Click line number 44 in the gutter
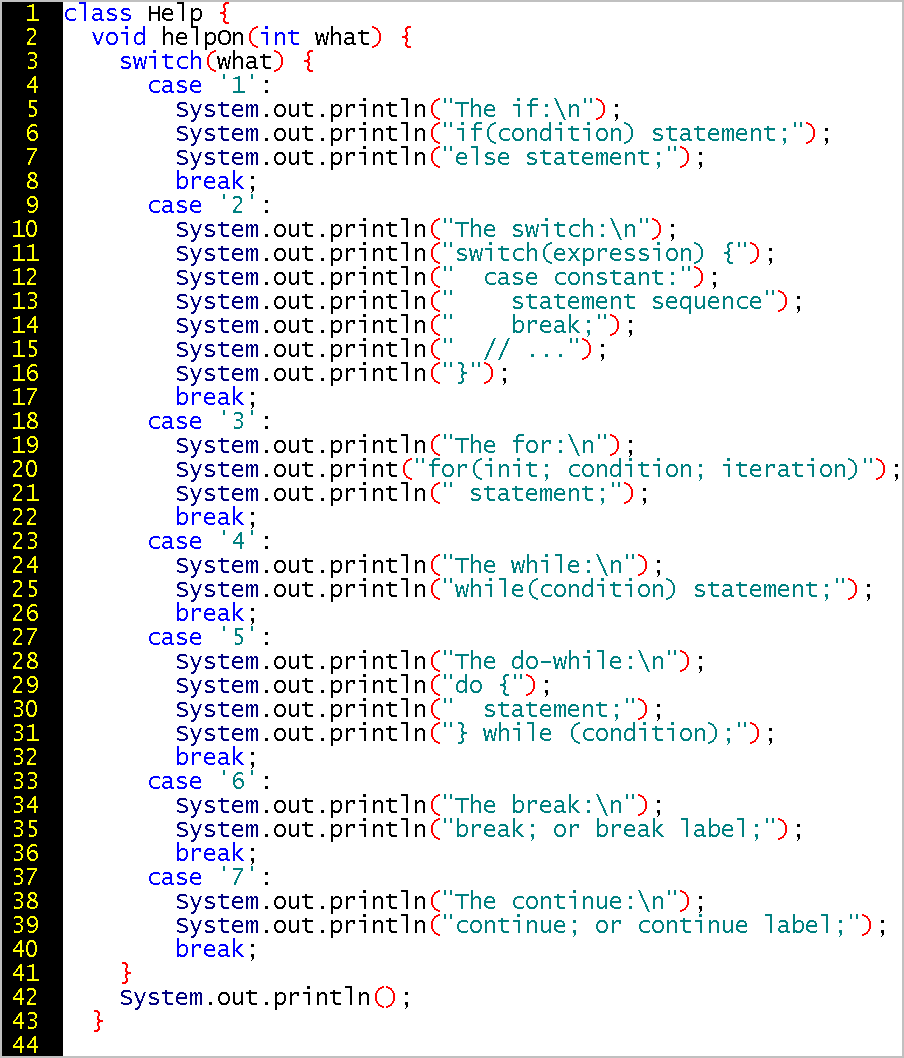Image resolution: width=904 pixels, height=1058 pixels. point(25,1045)
